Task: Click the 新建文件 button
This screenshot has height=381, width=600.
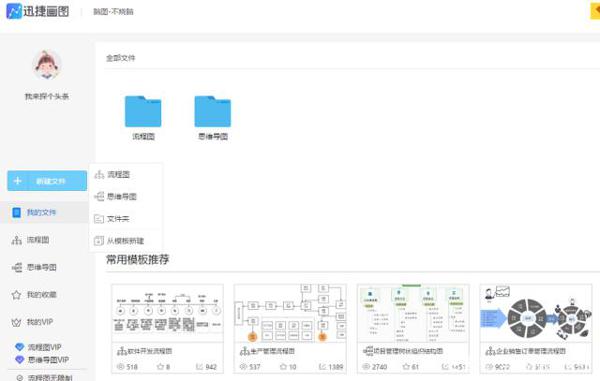Action: click(x=47, y=181)
